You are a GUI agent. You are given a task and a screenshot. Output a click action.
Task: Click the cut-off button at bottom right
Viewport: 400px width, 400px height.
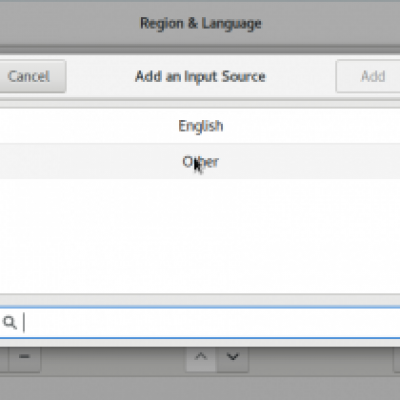point(396,359)
